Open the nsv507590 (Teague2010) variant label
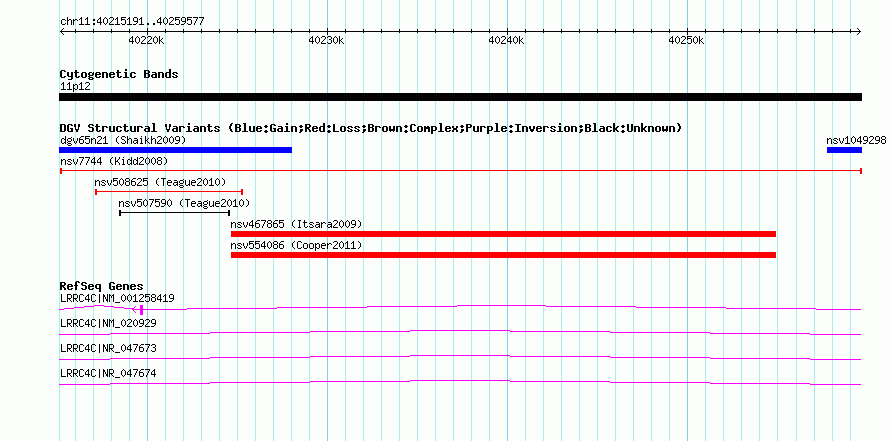The image size is (890, 441). 184,203
